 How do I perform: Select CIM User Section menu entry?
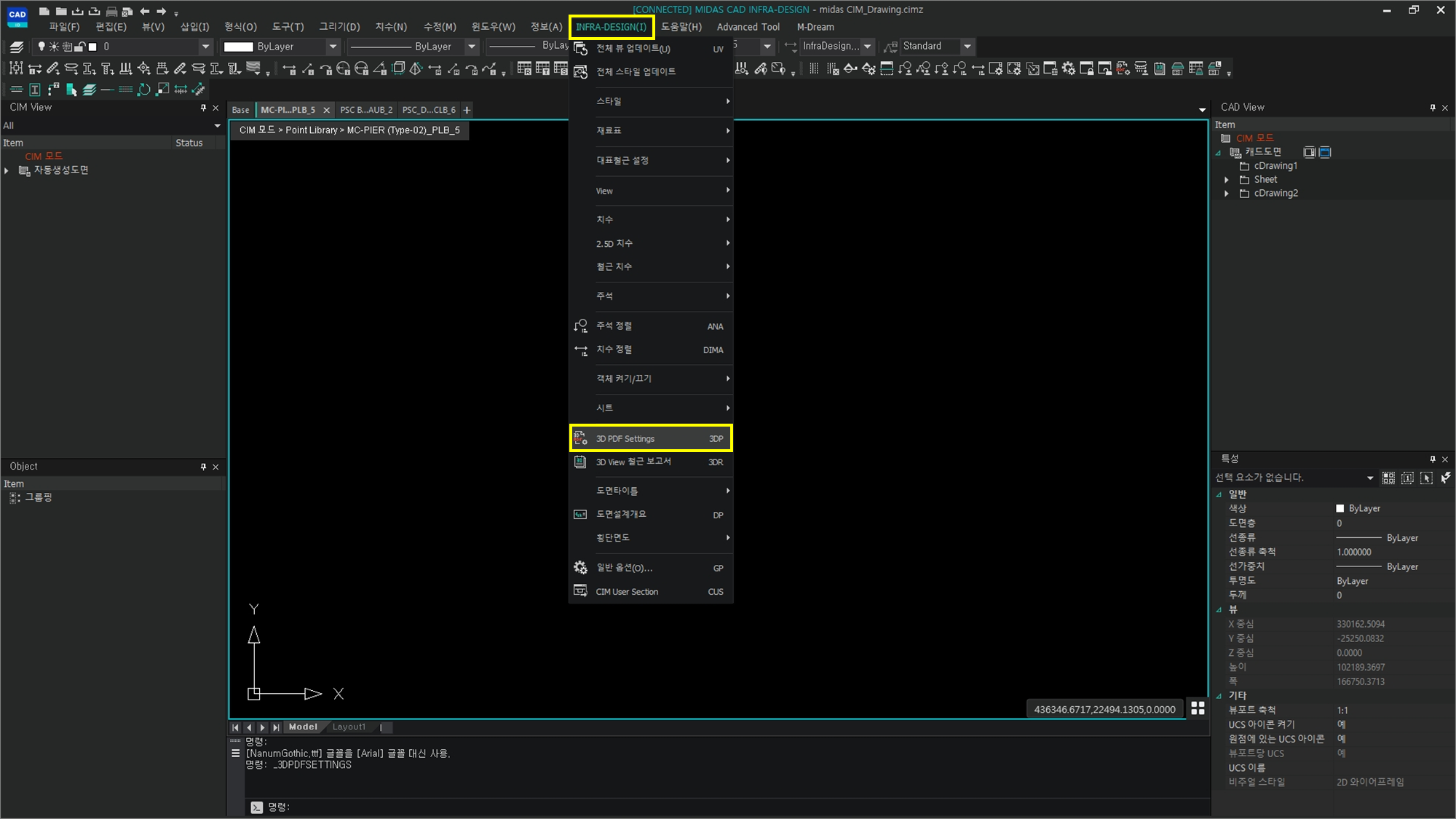pos(627,592)
